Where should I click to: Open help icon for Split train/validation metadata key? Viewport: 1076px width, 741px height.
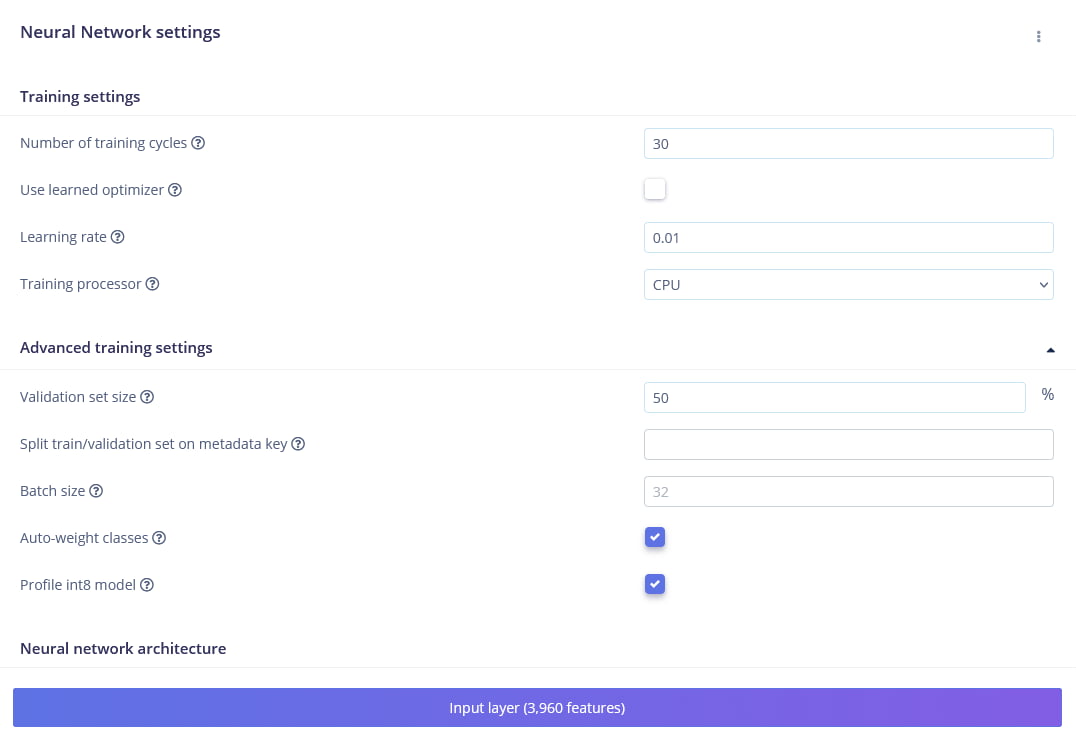tap(298, 444)
